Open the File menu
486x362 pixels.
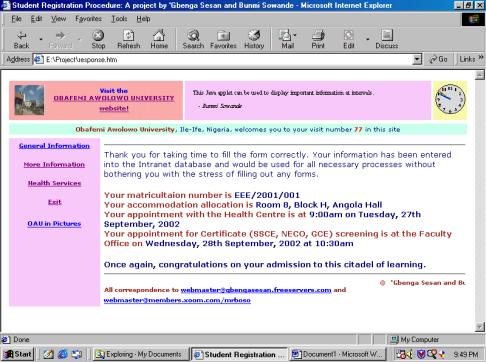[16, 19]
